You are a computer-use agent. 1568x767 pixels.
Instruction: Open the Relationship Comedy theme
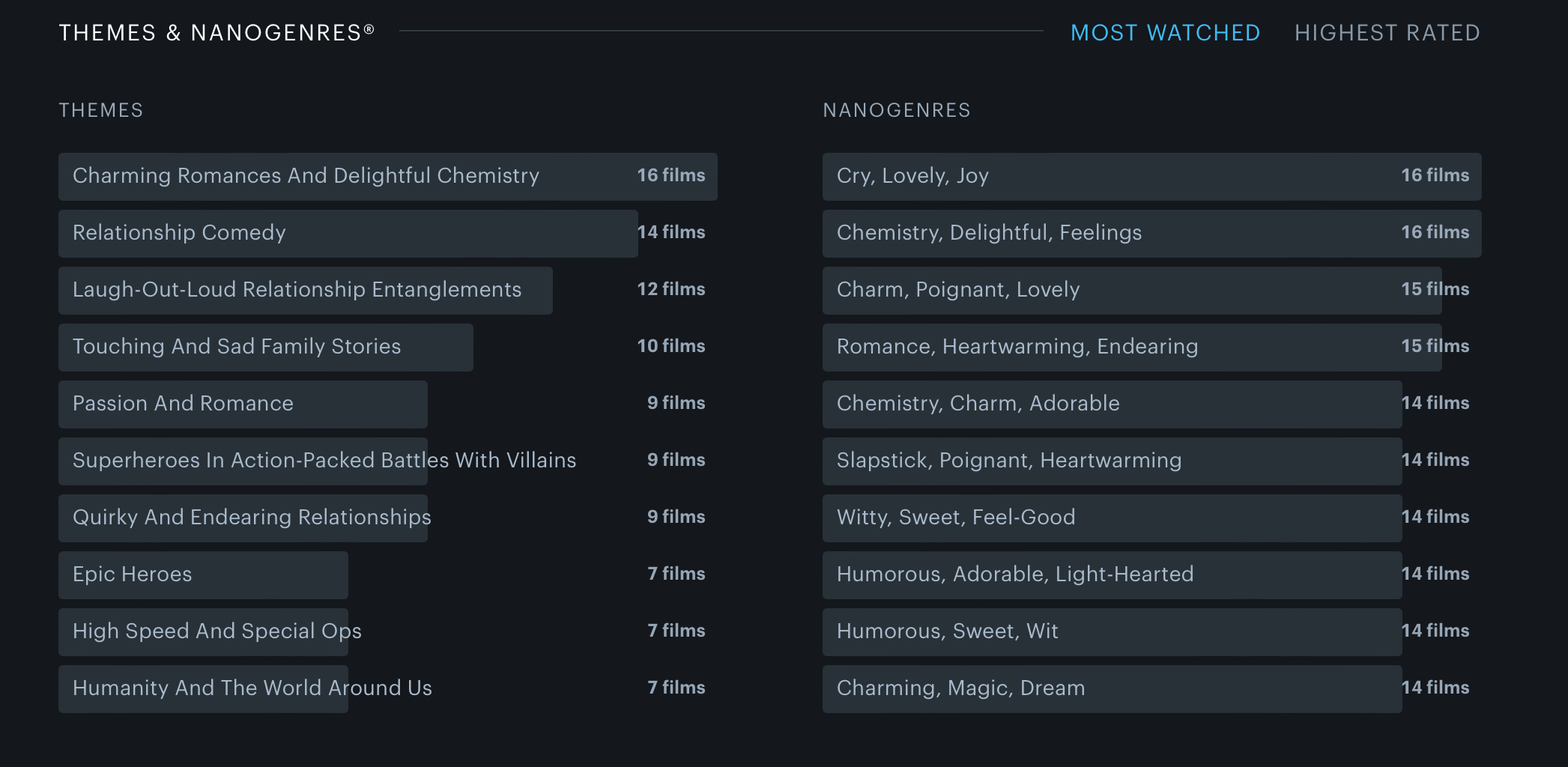(x=179, y=233)
